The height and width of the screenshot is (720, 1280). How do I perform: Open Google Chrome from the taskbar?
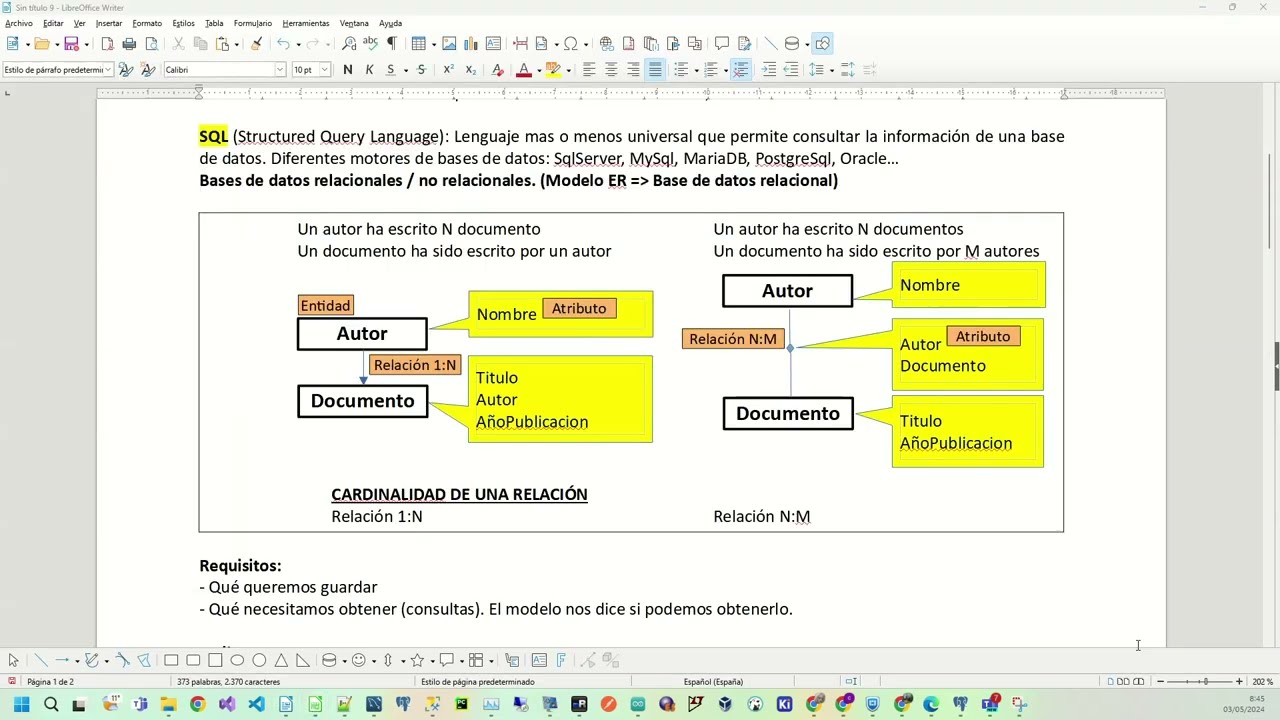point(197,705)
